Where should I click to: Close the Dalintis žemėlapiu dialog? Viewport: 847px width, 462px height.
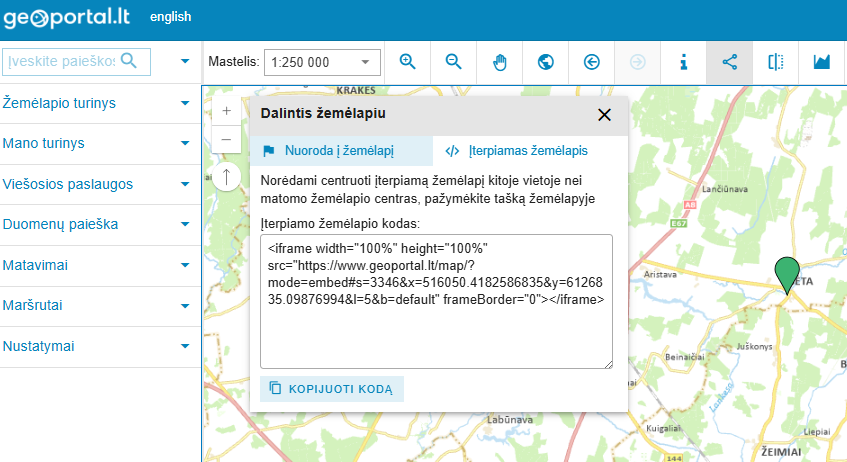pyautogui.click(x=604, y=114)
